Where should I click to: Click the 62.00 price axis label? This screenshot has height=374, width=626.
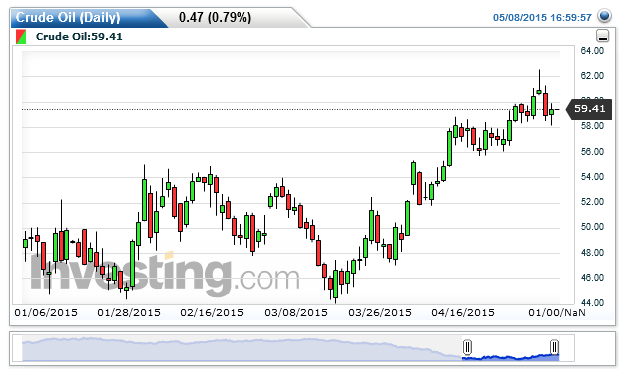592,75
